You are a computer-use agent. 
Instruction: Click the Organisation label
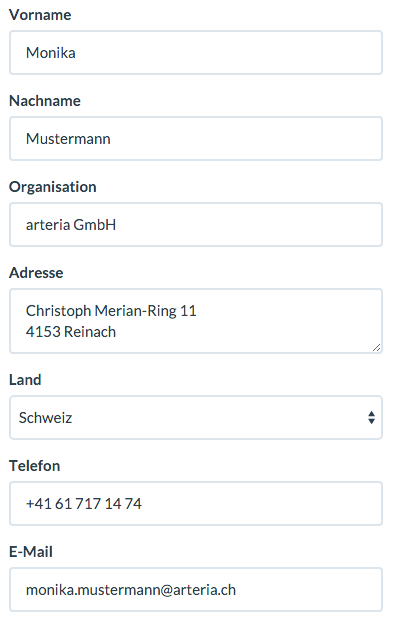(x=53, y=187)
